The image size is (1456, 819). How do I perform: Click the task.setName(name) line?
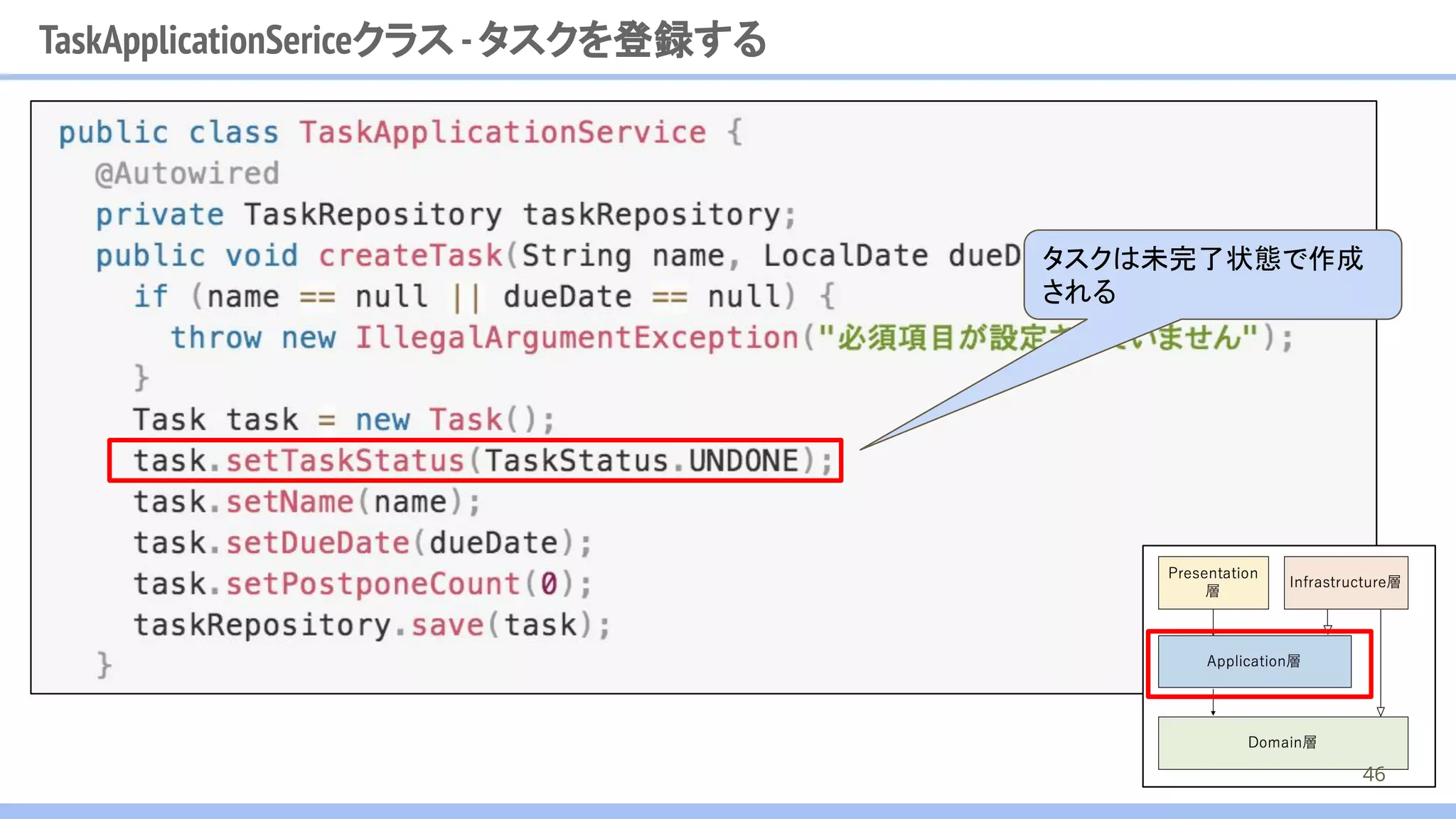(307, 502)
